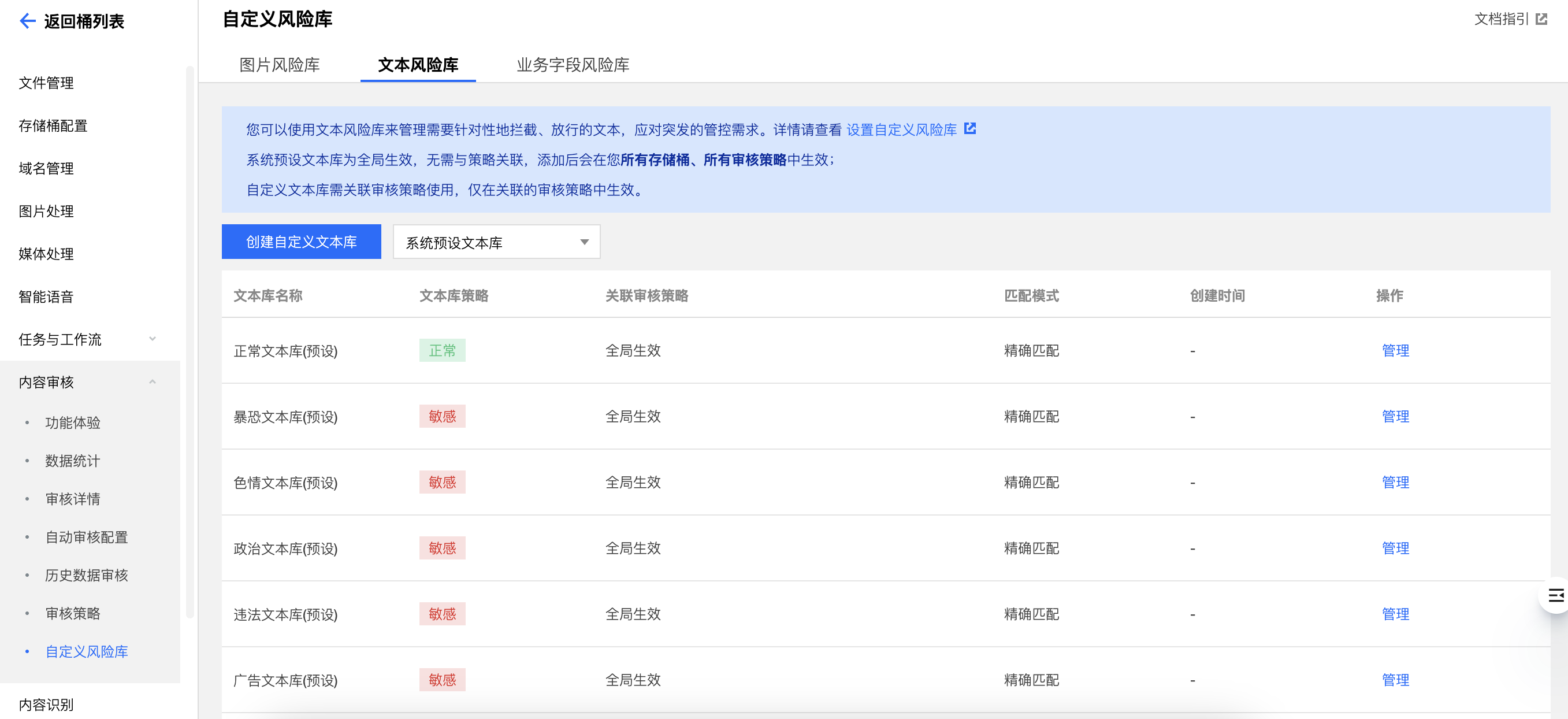
Task: Click 管理 for 暴恐文本库(预设)
Action: (x=1395, y=416)
